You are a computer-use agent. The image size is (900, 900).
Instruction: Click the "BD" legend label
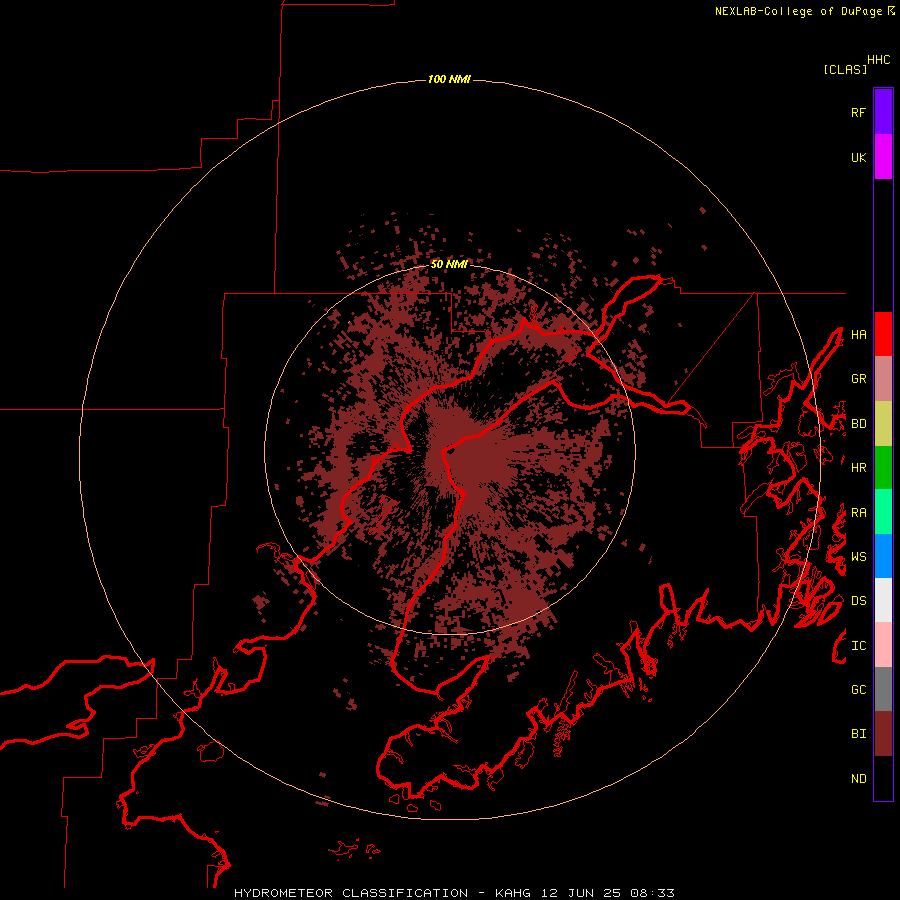858,423
